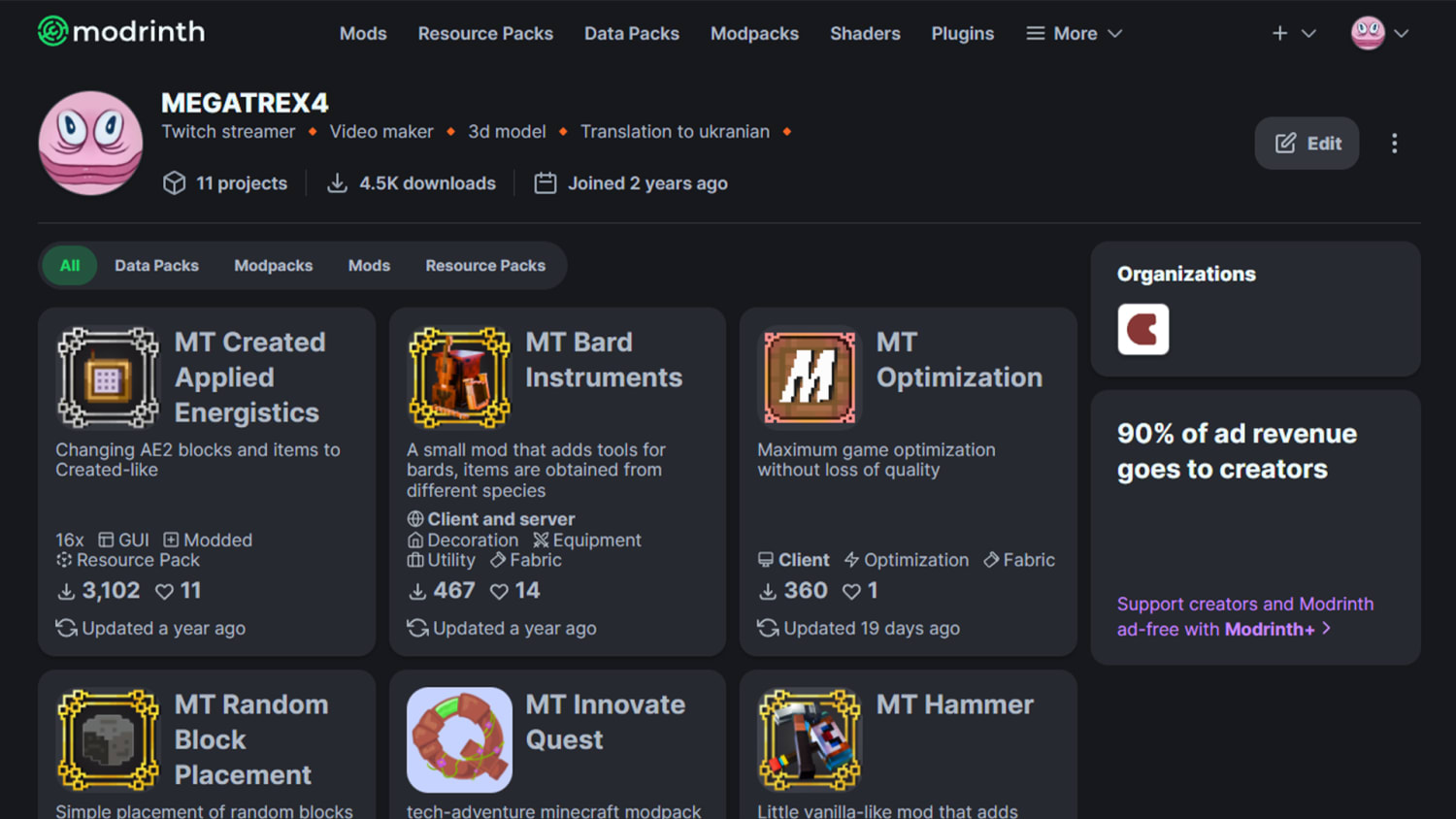Click the Fabric tag on MT Optimization
Image resolution: width=1456 pixels, height=819 pixels.
pyautogui.click(x=1019, y=560)
